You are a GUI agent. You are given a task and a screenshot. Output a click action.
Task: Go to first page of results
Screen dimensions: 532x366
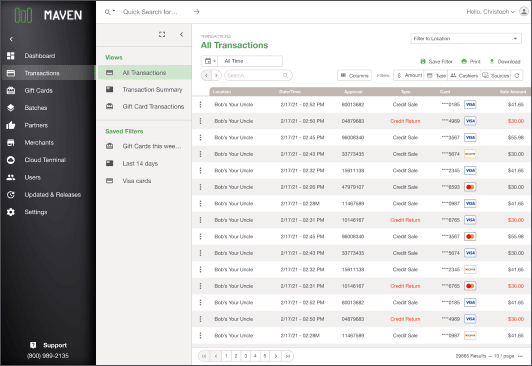coord(204,356)
